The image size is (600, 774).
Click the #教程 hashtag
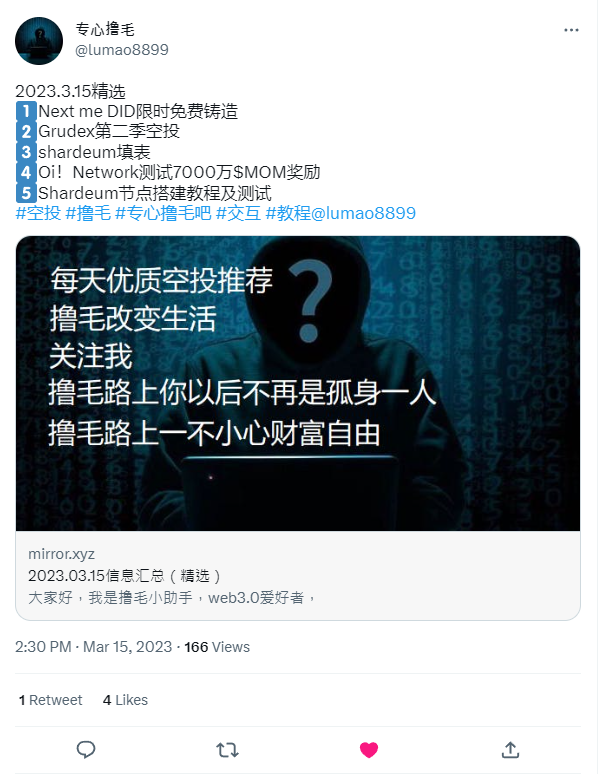pyautogui.click(x=288, y=213)
